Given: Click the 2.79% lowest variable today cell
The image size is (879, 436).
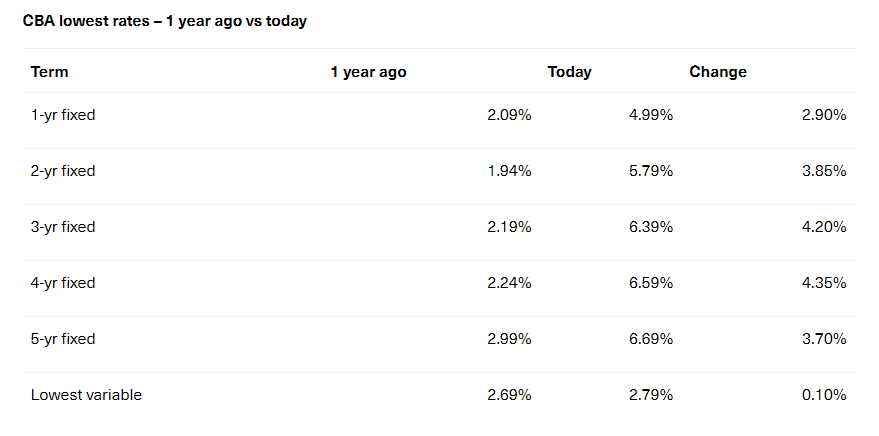Looking at the screenshot, I should point(650,395).
